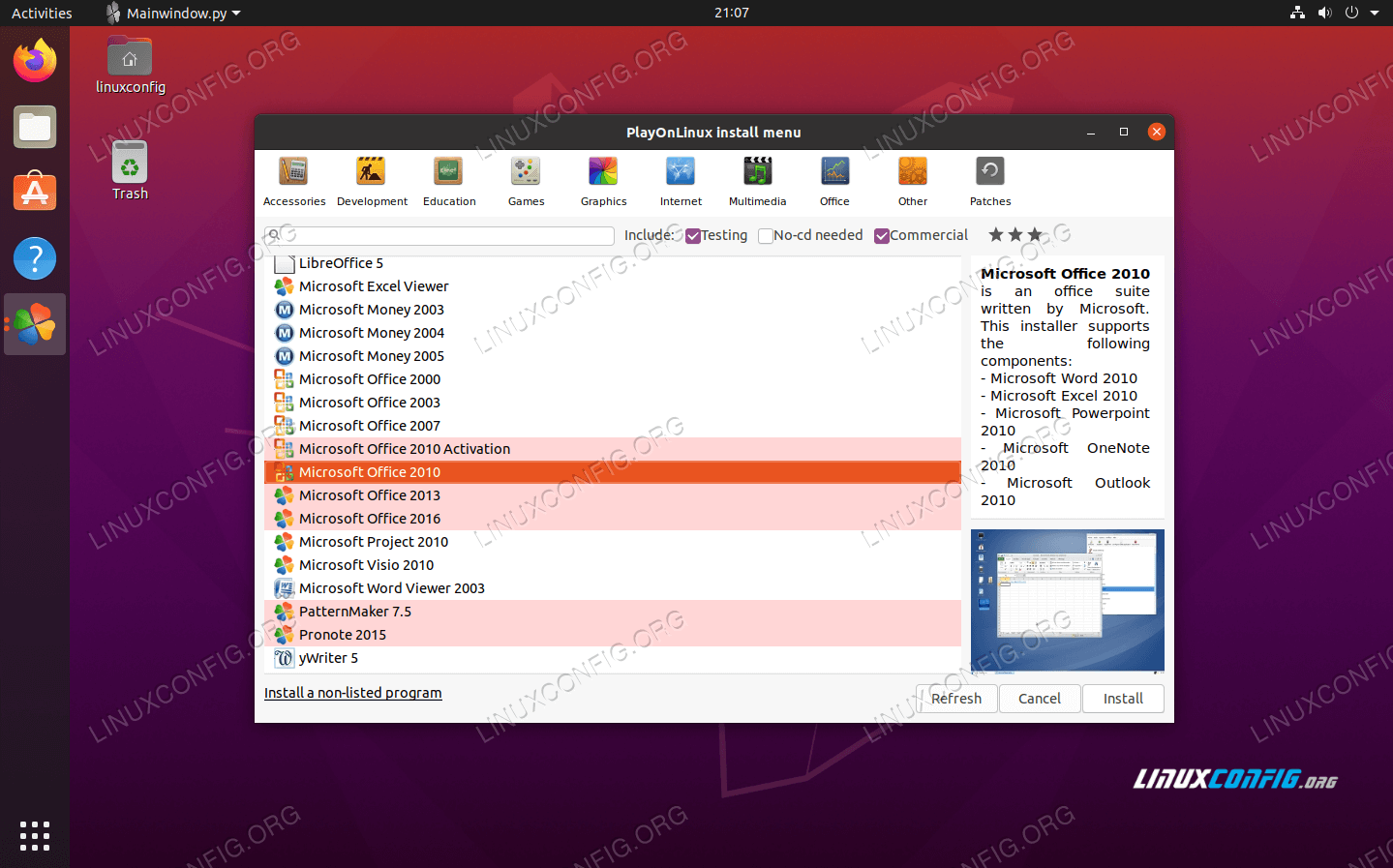Select the highlighted Microsoft Office 2010 row
Image resolution: width=1393 pixels, height=868 pixels.
point(613,472)
